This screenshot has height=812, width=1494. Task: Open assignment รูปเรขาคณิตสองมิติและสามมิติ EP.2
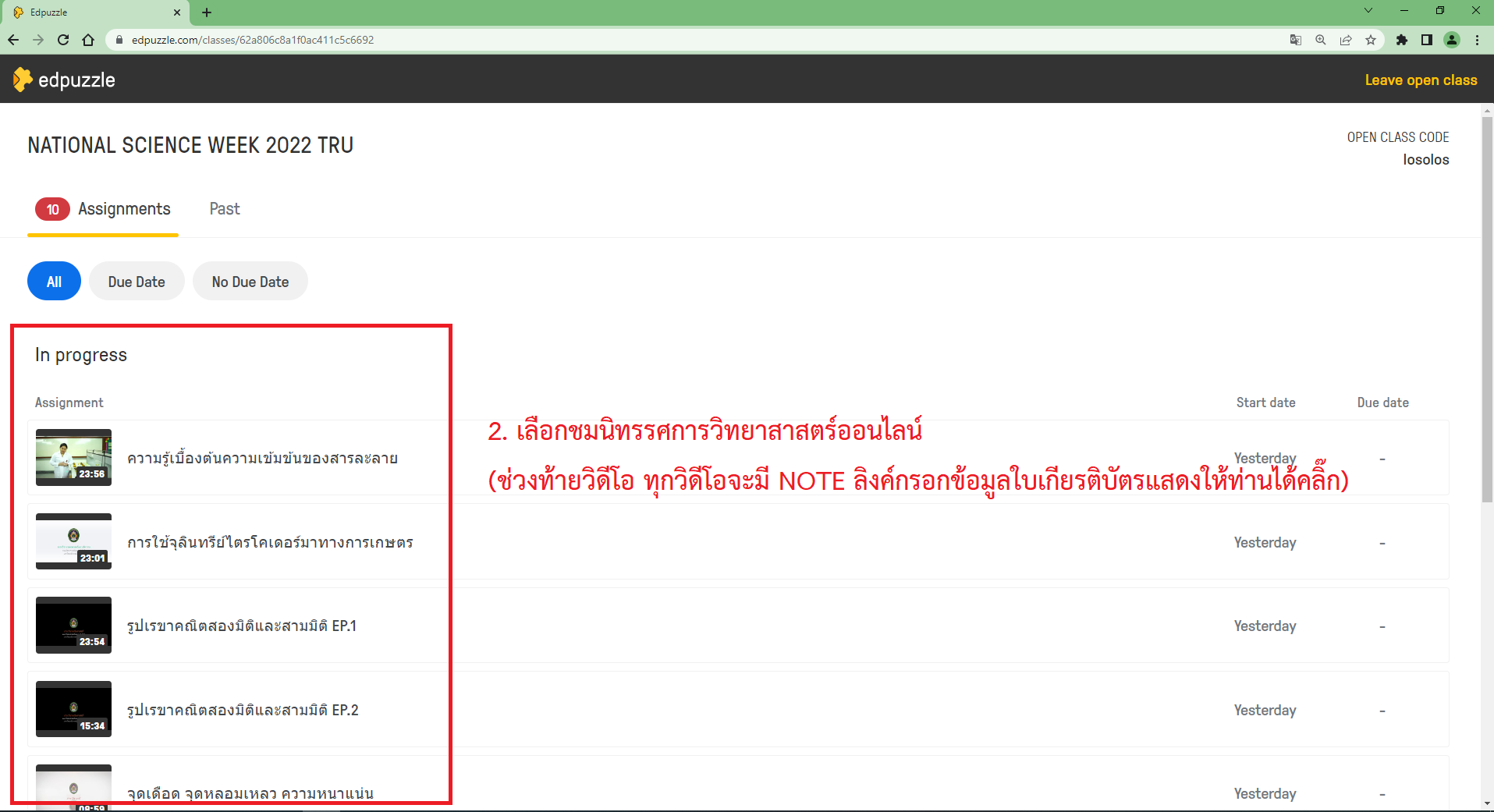pos(243,710)
